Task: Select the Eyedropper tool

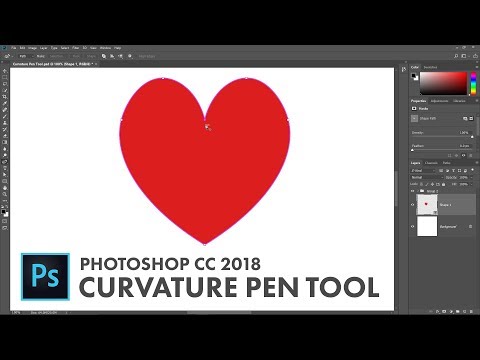Action: (x=5, y=103)
